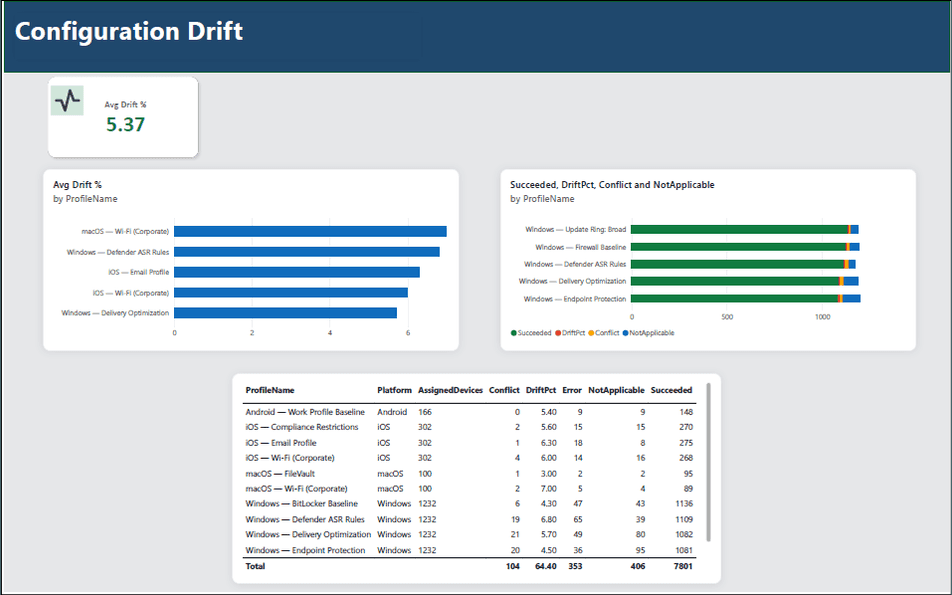952x595 pixels.
Task: Select the iOS — Email Profile bar
Action: tap(297, 272)
